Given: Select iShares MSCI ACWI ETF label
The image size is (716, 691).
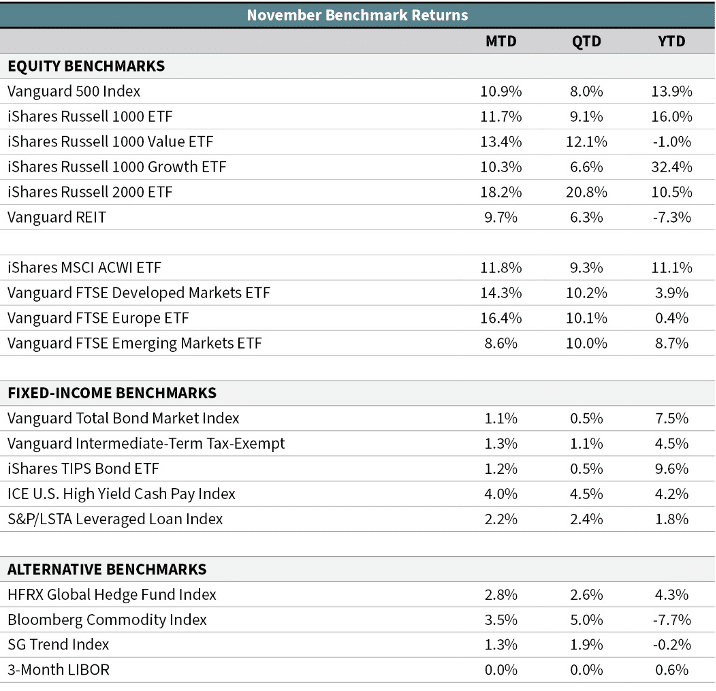Looking at the screenshot, I should pyautogui.click(x=84, y=267).
